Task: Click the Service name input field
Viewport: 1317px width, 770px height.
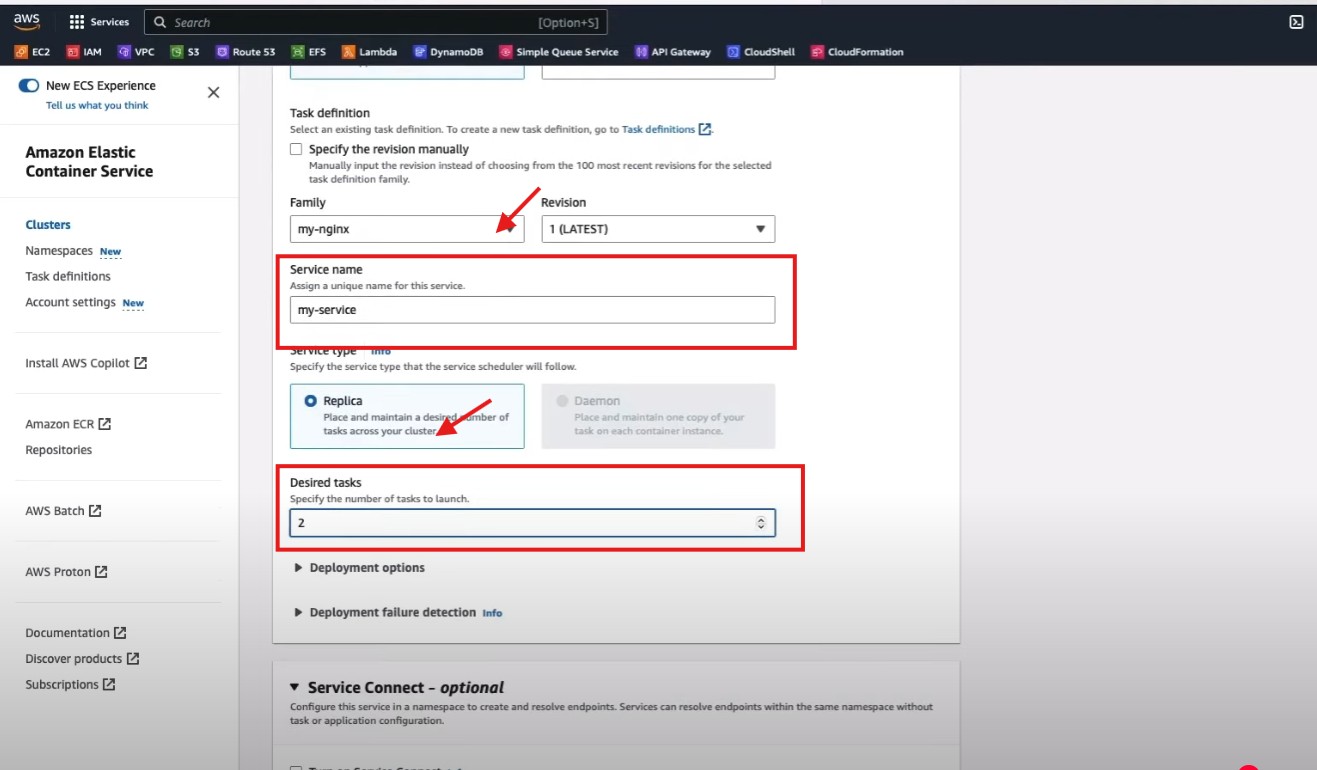Action: click(532, 310)
